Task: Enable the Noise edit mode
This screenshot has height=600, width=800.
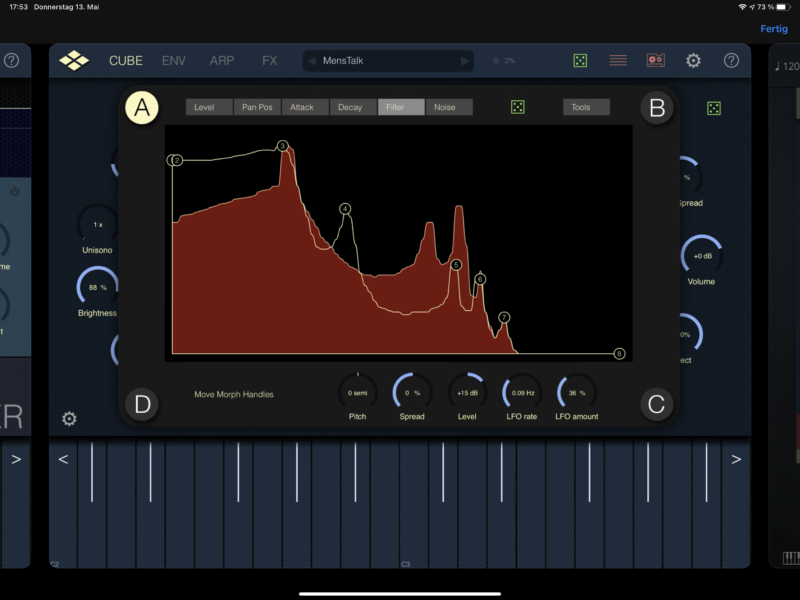Action: [446, 107]
